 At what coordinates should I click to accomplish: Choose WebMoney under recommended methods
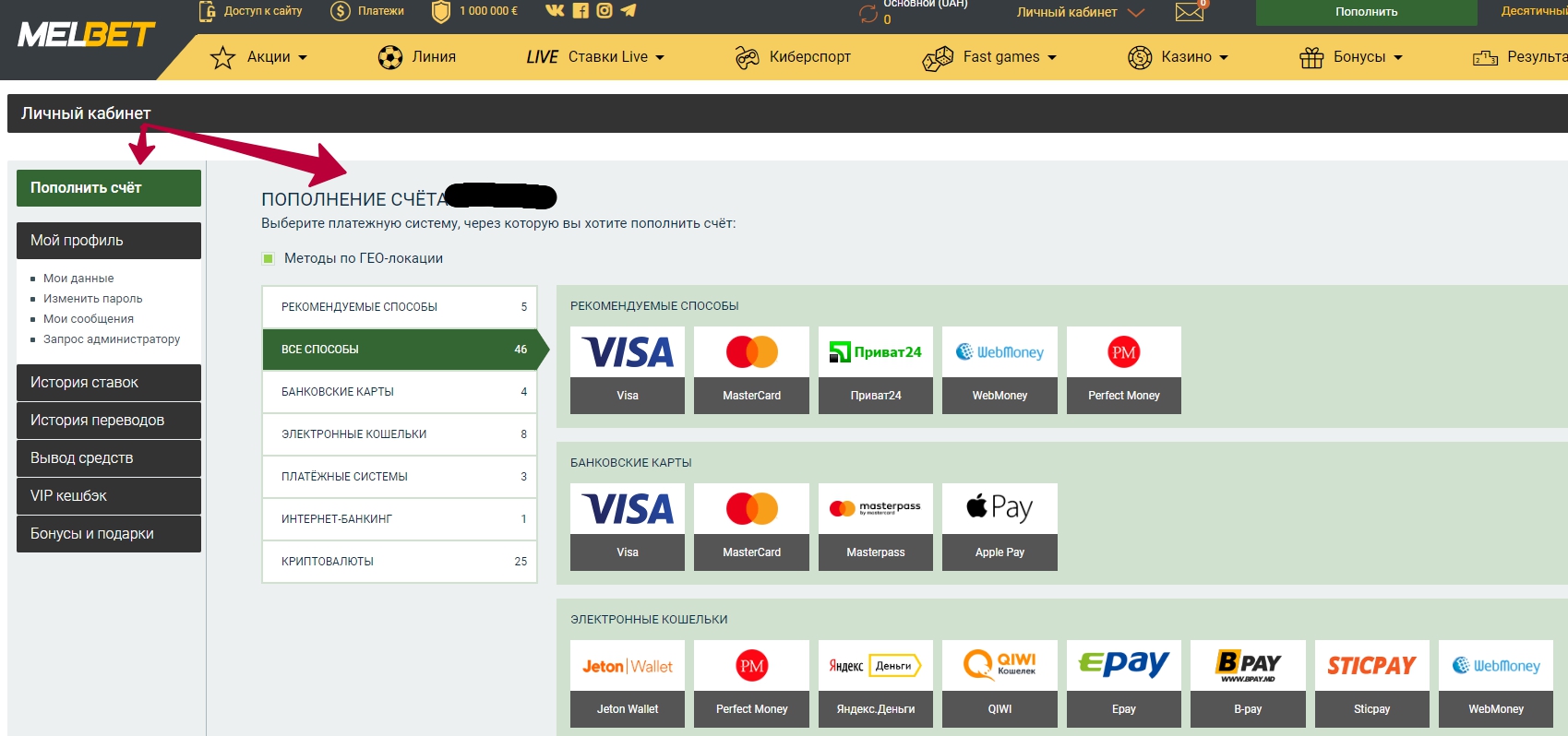tap(999, 370)
